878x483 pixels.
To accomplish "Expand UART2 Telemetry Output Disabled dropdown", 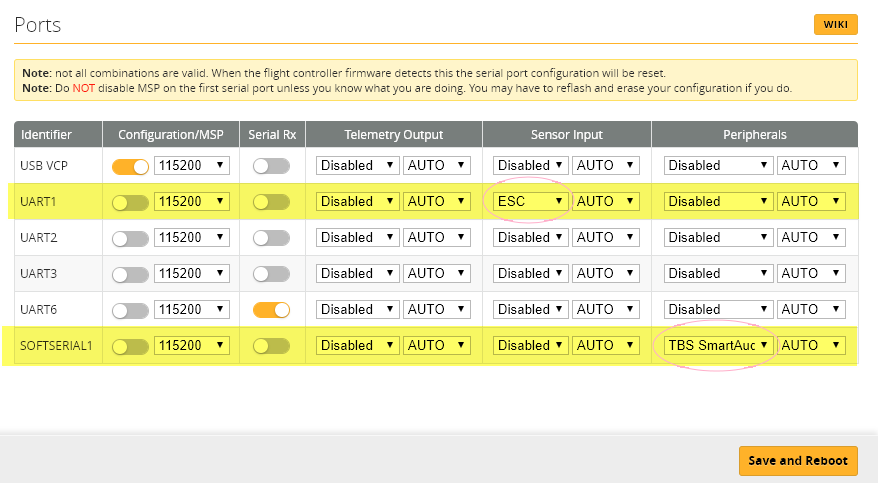I will click(357, 237).
